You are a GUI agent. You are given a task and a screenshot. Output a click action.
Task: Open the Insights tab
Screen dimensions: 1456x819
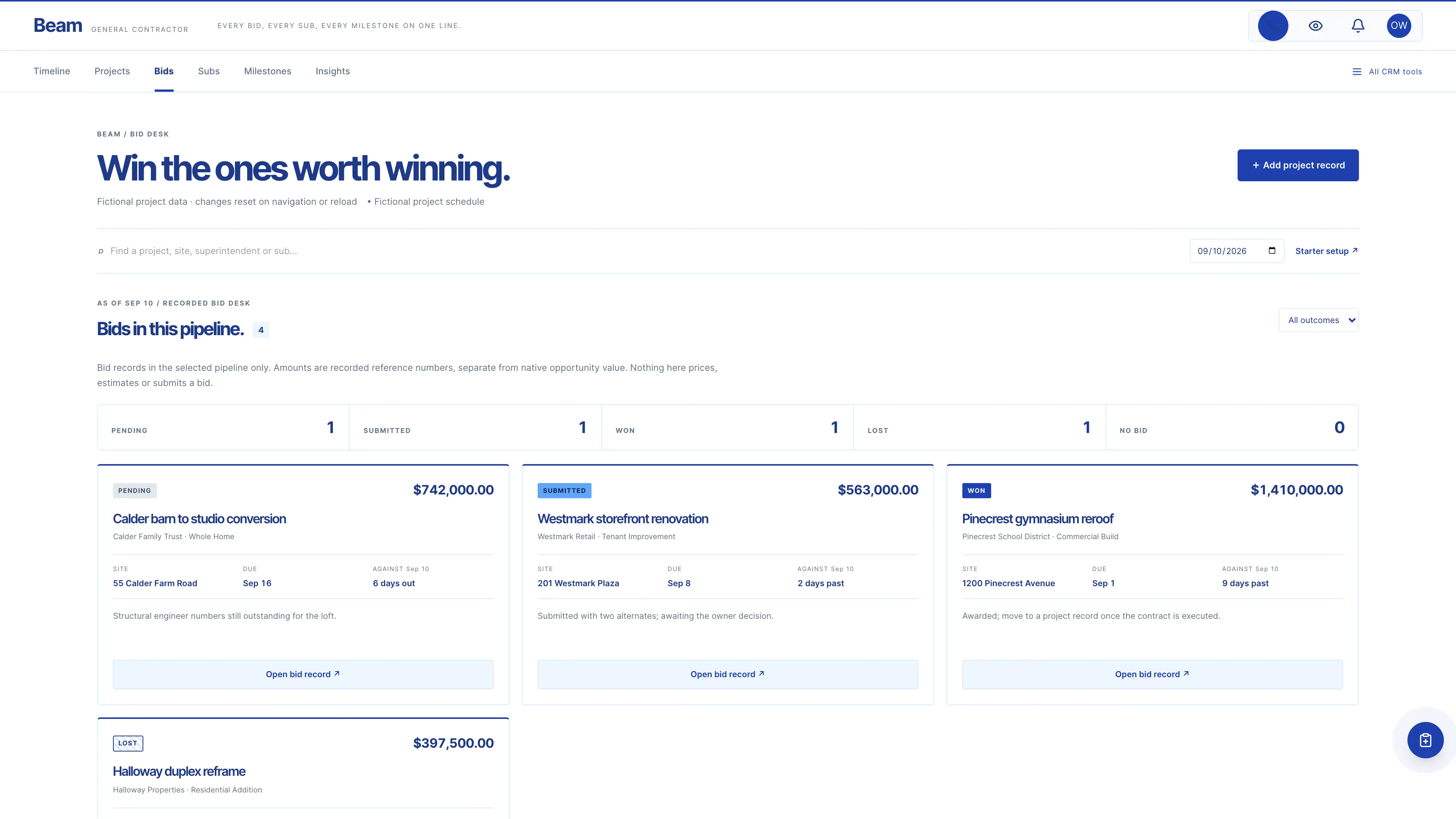(x=333, y=71)
